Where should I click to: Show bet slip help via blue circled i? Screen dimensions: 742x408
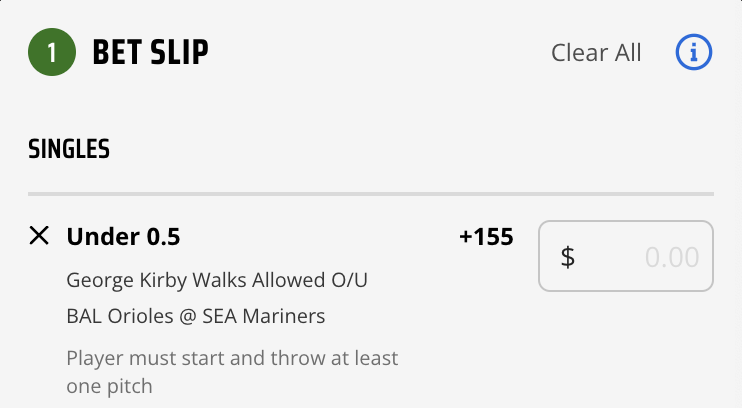693,52
